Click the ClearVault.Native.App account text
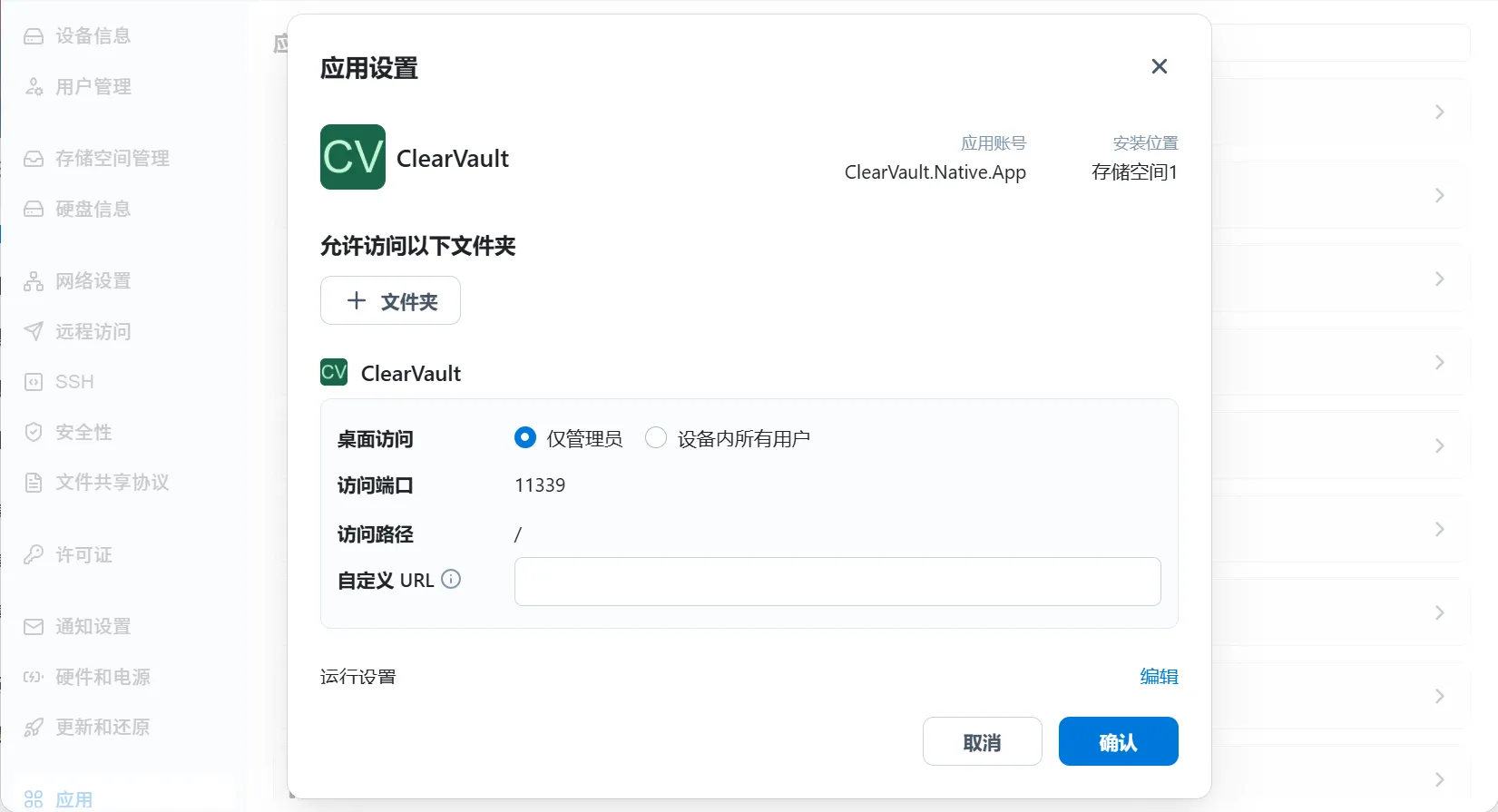This screenshot has width=1498, height=812. tap(935, 172)
